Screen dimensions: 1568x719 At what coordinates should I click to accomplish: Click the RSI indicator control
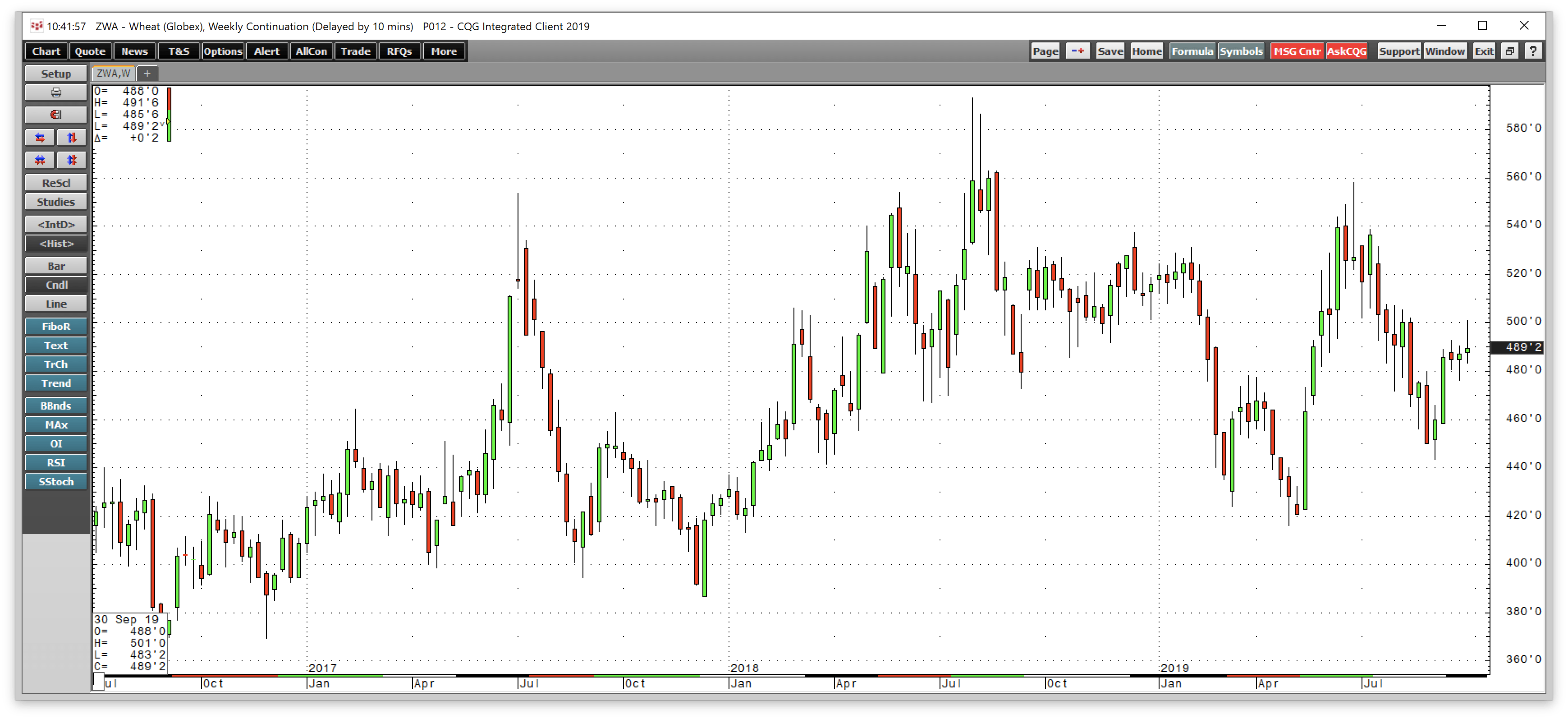point(56,462)
